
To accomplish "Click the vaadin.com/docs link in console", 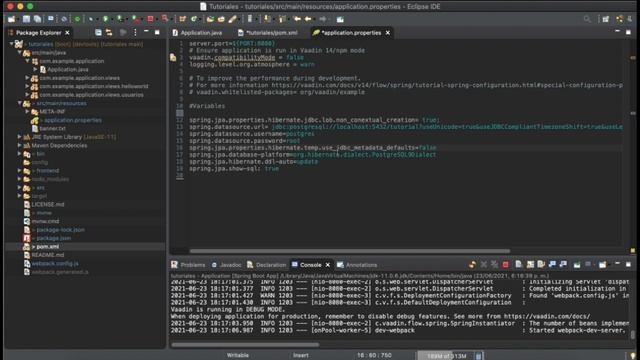I will (x=547, y=316).
